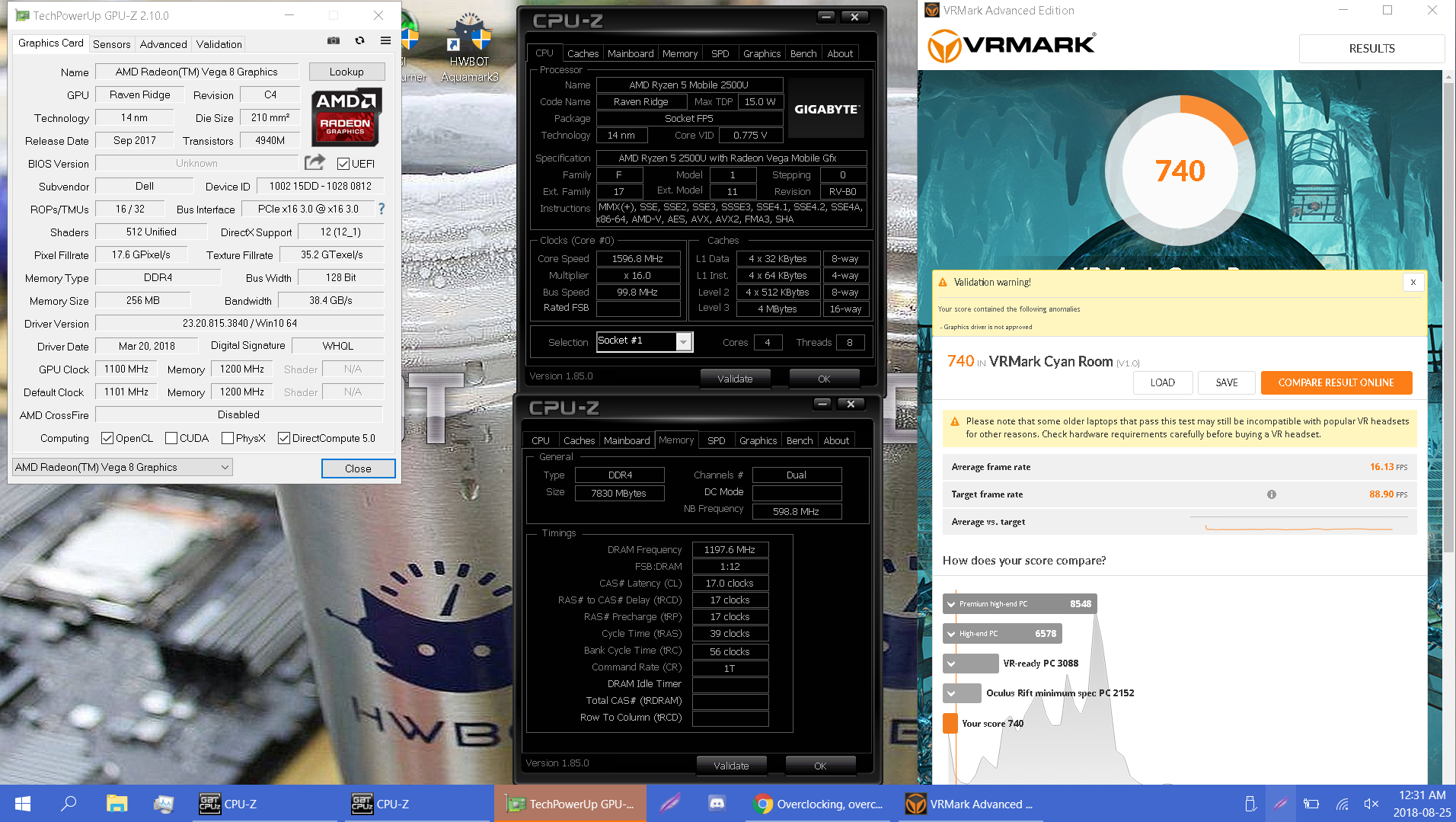Toggle the CUDA checkbox
Image resolution: width=1456 pixels, height=822 pixels.
click(171, 438)
